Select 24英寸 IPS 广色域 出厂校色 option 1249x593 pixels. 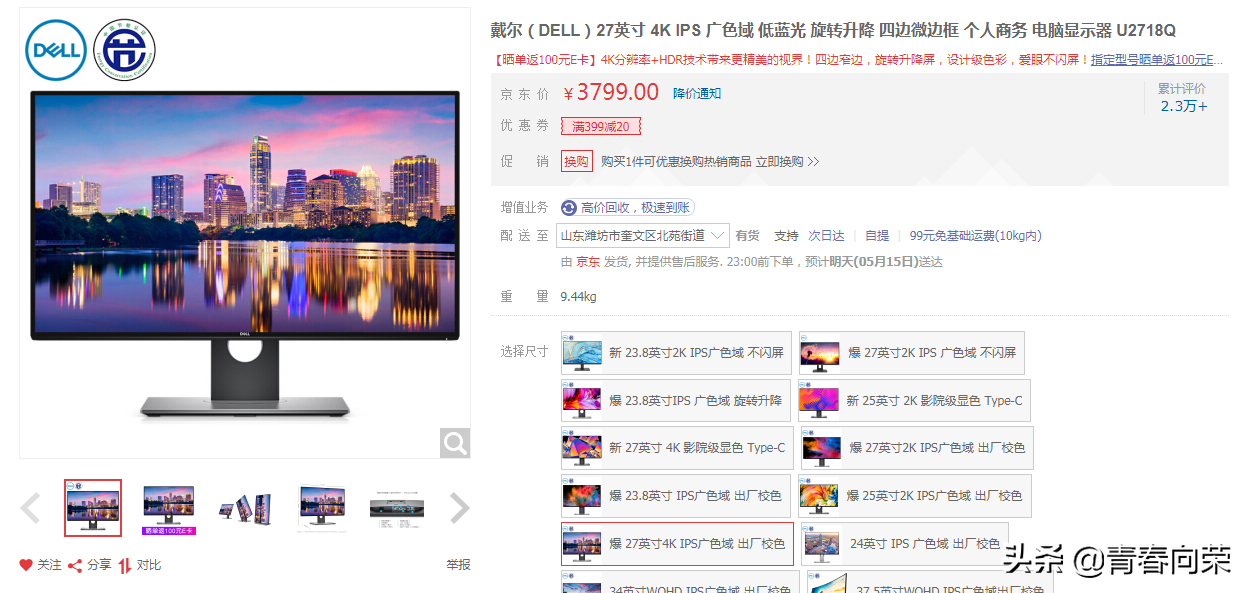pos(905,543)
